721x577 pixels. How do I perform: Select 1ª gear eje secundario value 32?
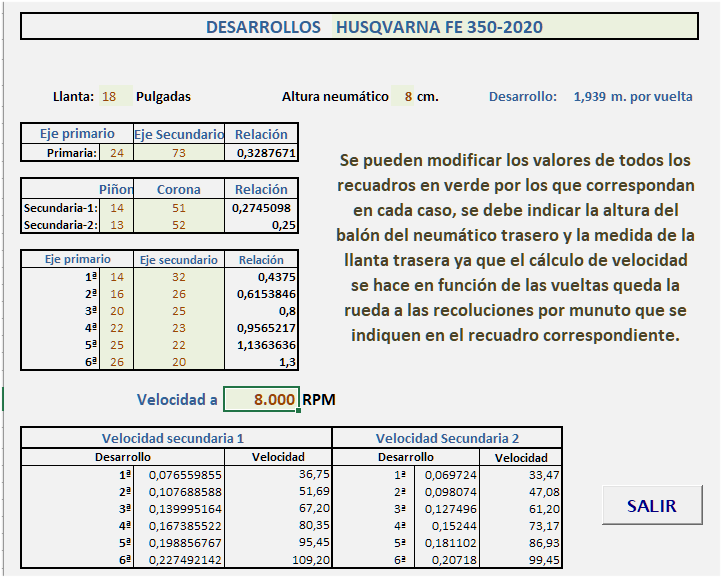tap(179, 277)
